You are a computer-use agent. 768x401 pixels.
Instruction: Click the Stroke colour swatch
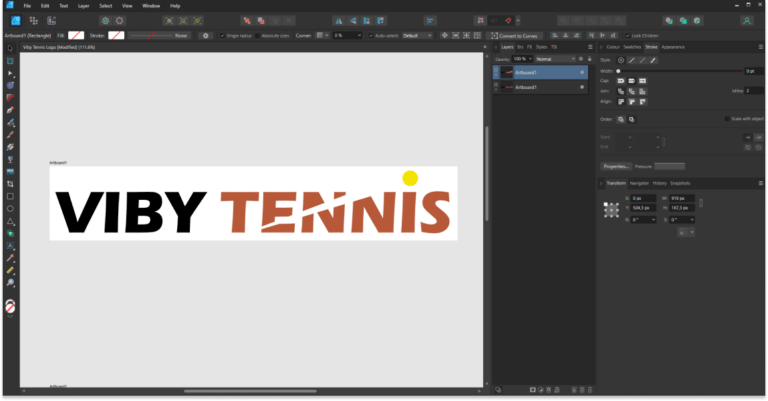point(116,35)
